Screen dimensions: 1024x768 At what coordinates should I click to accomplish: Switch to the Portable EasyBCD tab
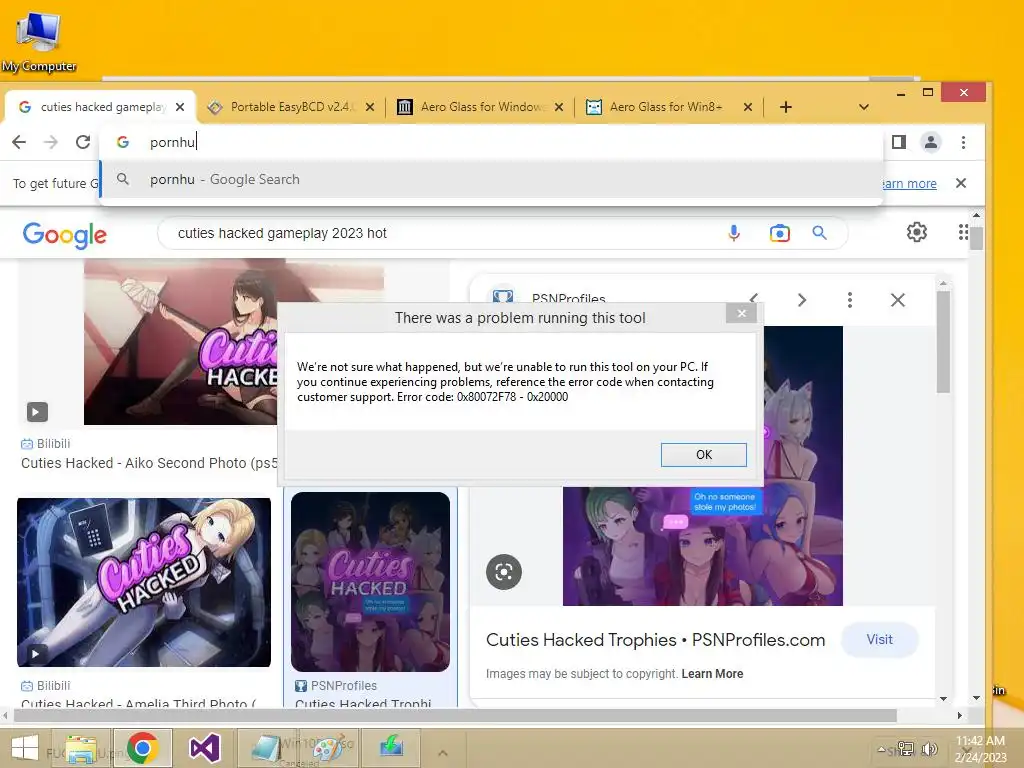tap(291, 107)
